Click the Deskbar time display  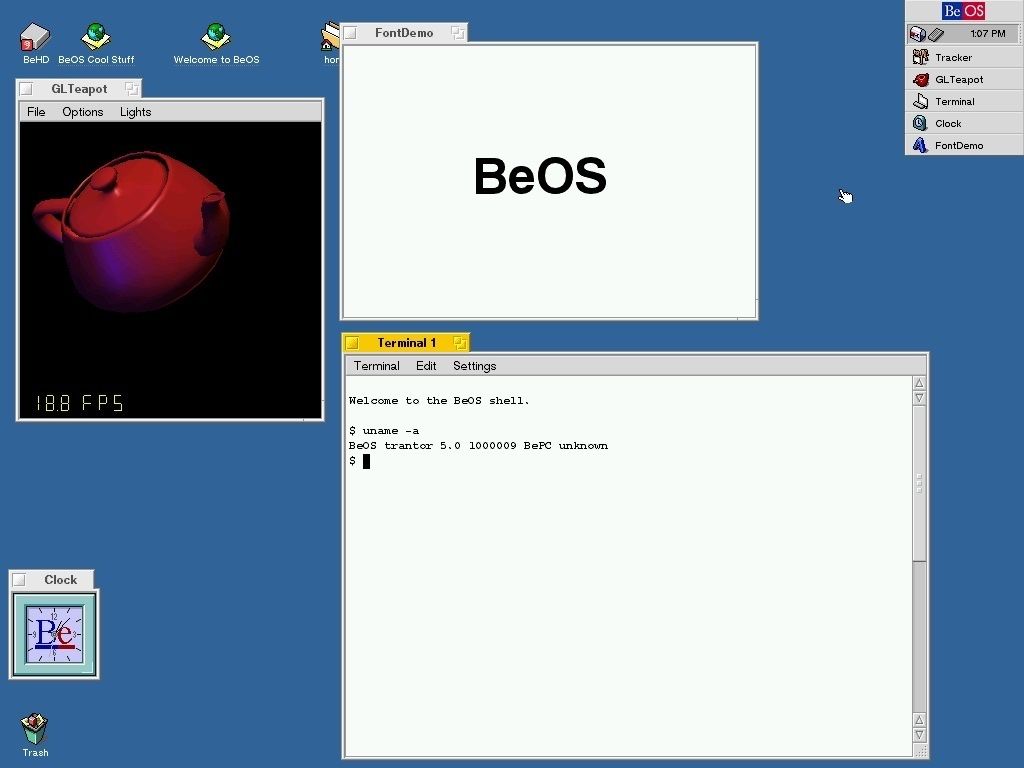pos(987,34)
